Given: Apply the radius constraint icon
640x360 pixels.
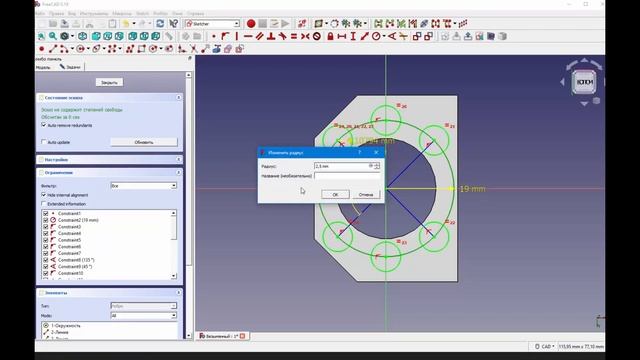Looking at the screenshot, I should pos(376,36).
